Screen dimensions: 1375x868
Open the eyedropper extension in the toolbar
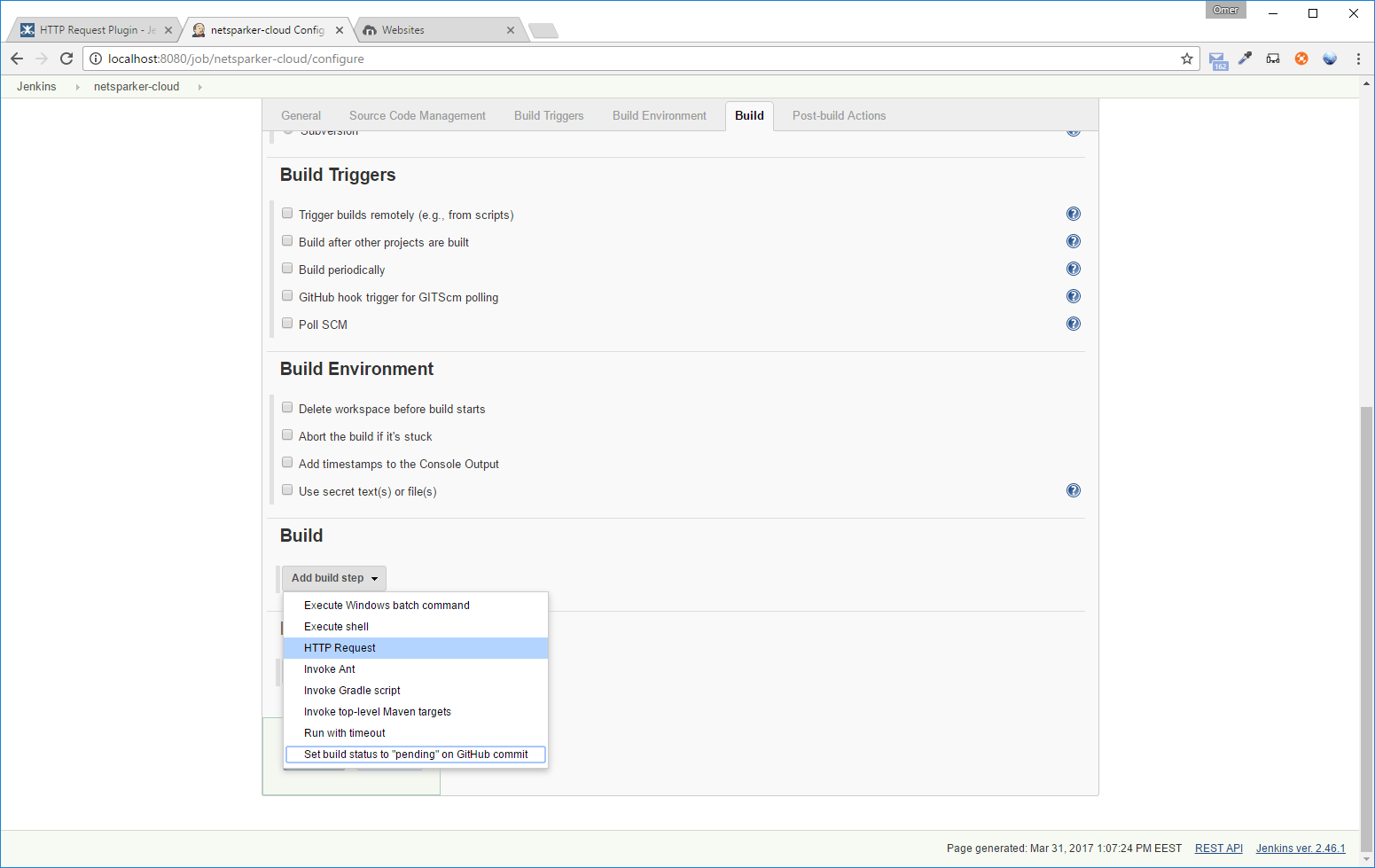pyautogui.click(x=1245, y=59)
